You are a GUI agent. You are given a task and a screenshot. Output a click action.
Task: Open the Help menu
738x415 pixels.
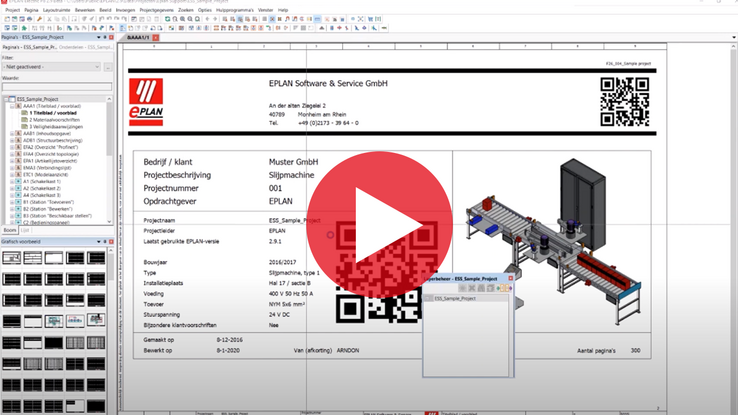point(283,10)
